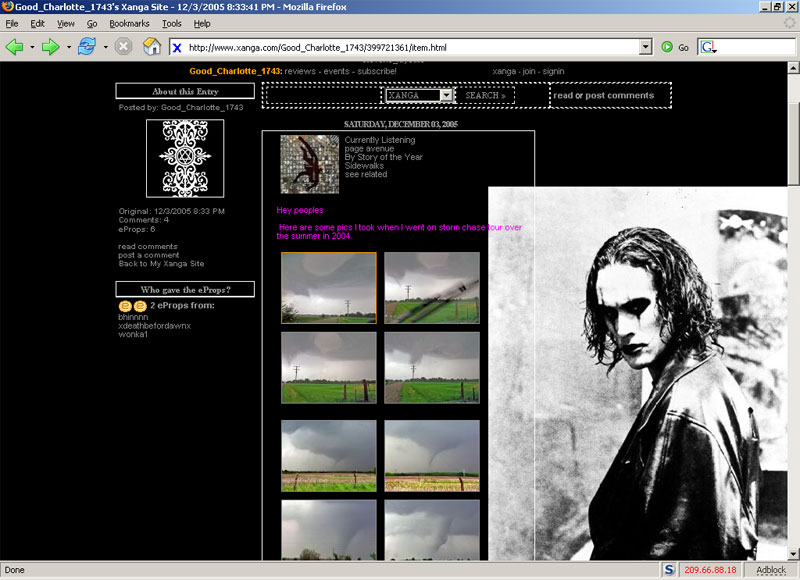Click the green Go button icon

click(x=667, y=47)
